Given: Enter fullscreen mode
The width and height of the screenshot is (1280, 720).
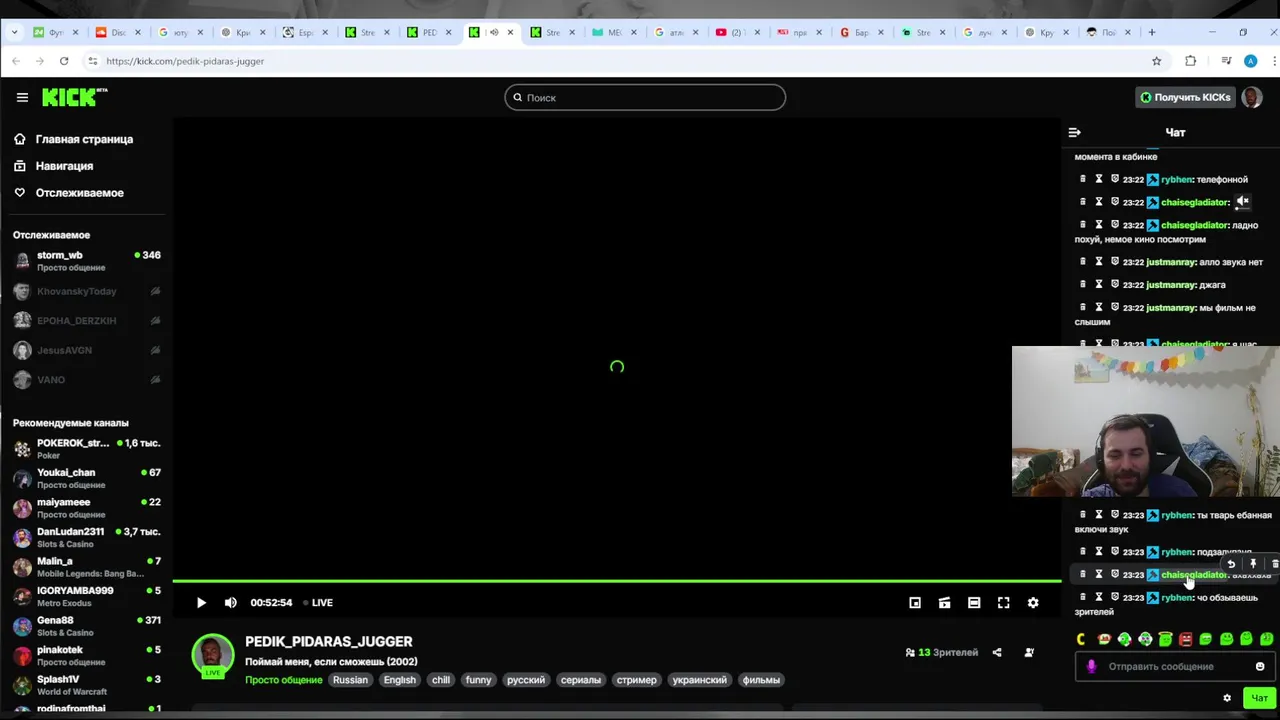Looking at the screenshot, I should pos(1003,603).
